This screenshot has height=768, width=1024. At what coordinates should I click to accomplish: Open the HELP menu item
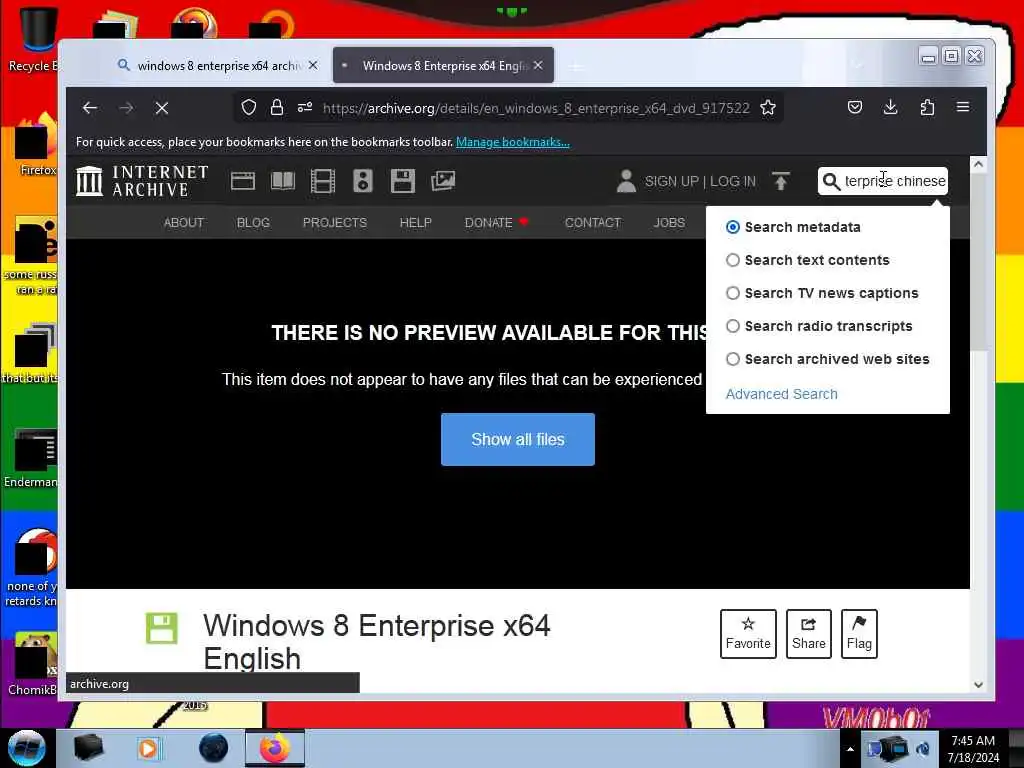(415, 223)
